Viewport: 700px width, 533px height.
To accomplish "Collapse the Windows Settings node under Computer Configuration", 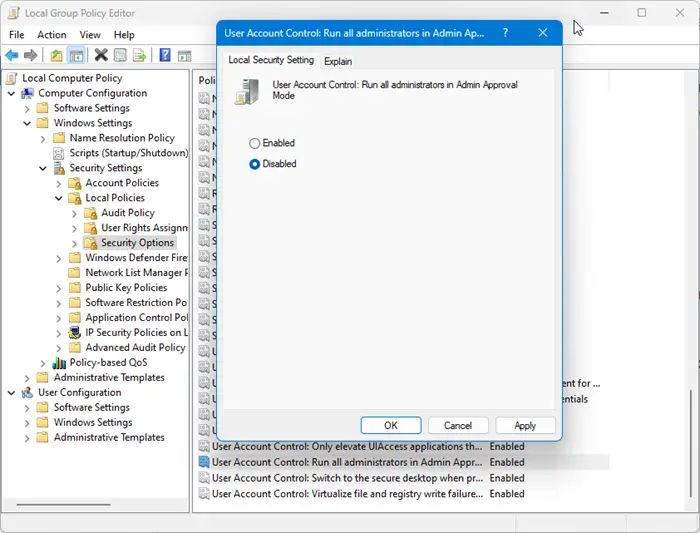I will click(27, 123).
